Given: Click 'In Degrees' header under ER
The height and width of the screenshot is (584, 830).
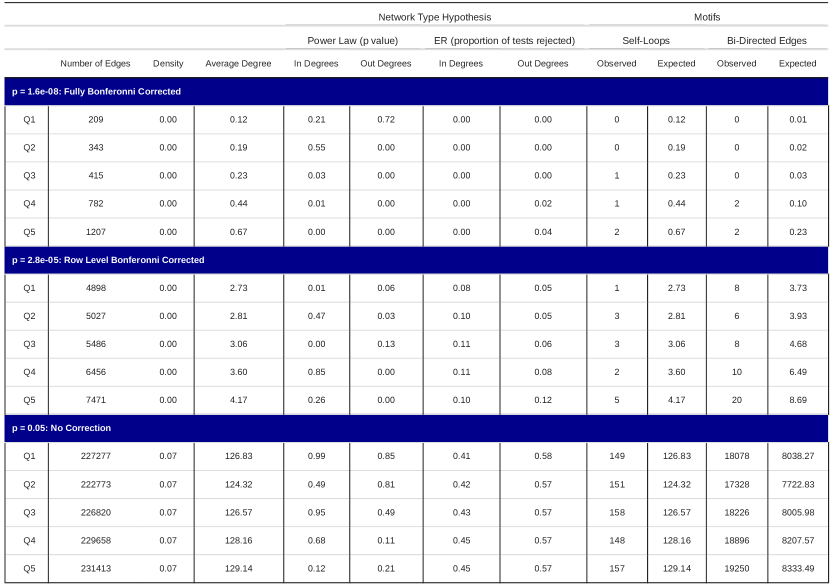Looking at the screenshot, I should [461, 64].
